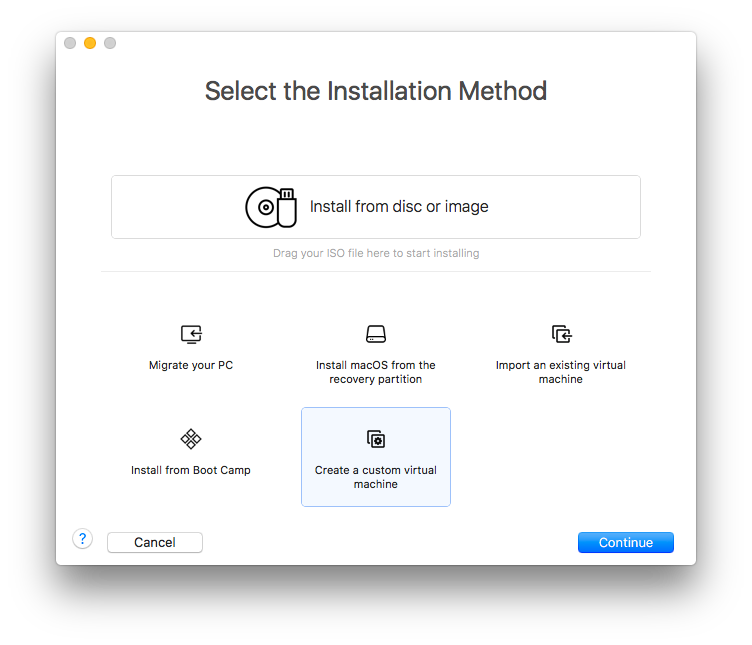Choose the 'Install from disc or image' label

tap(399, 207)
